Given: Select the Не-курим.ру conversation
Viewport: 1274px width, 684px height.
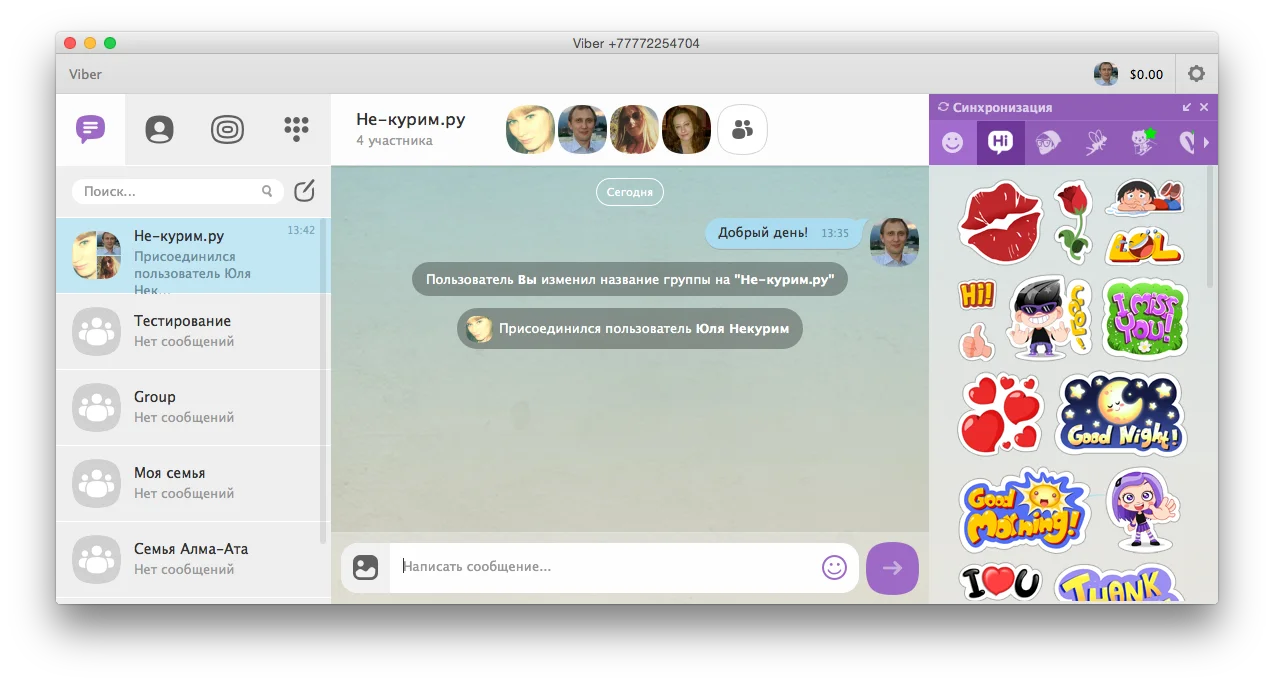Looking at the screenshot, I should pyautogui.click(x=192, y=255).
